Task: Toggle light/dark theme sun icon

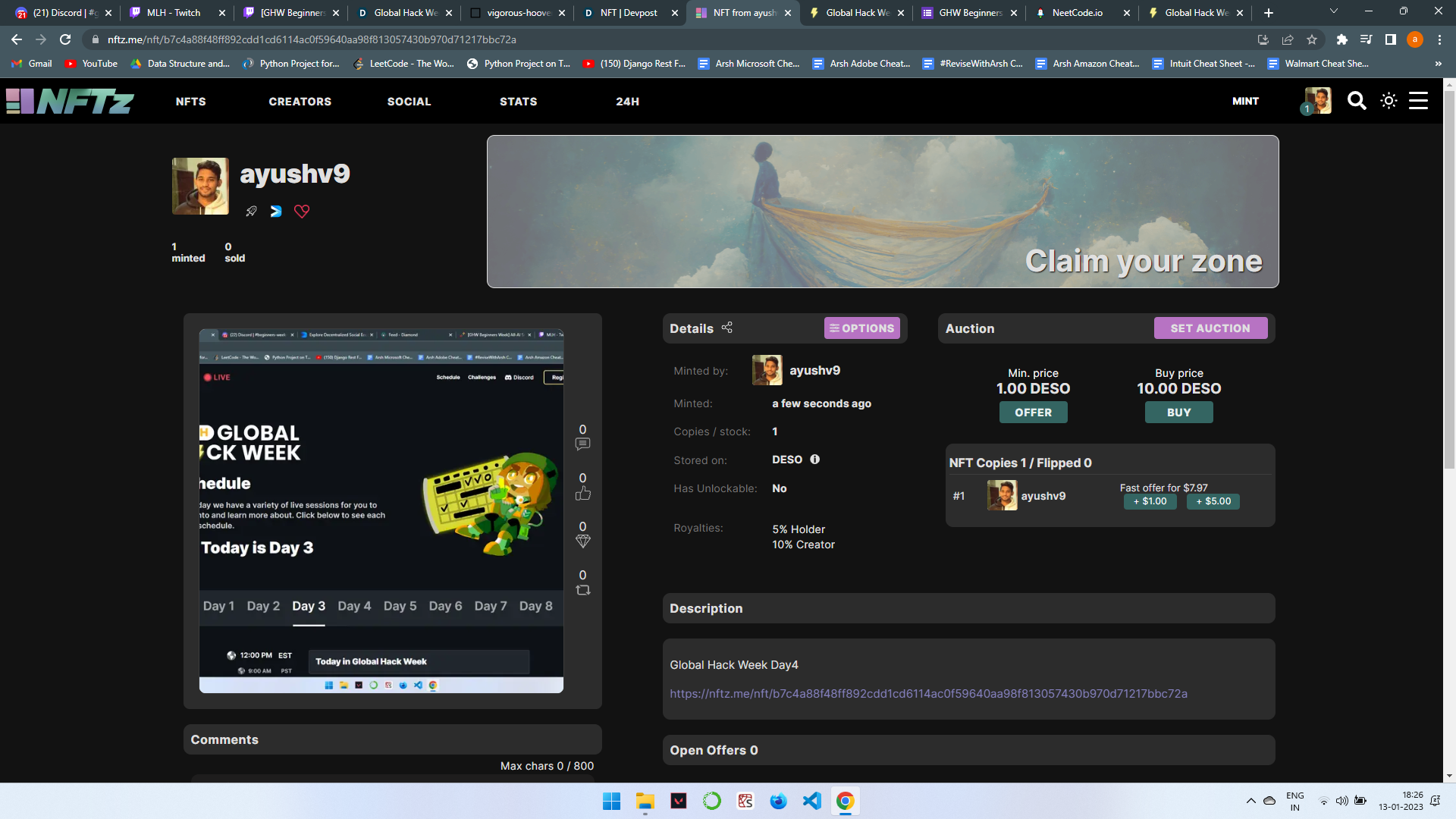Action: coord(1389,101)
